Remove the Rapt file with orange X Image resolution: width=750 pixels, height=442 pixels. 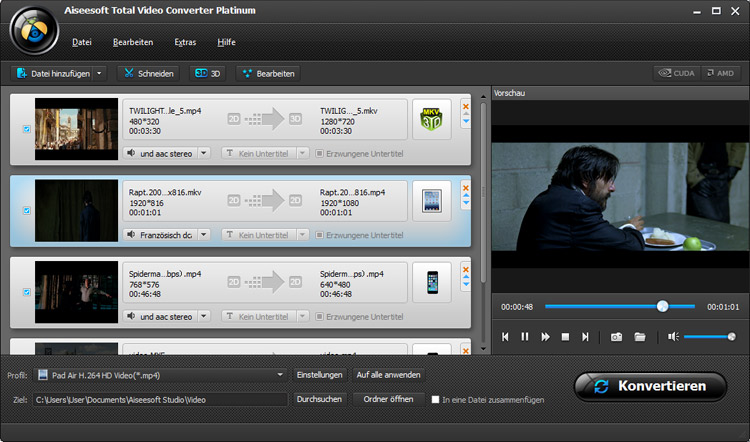click(465, 188)
